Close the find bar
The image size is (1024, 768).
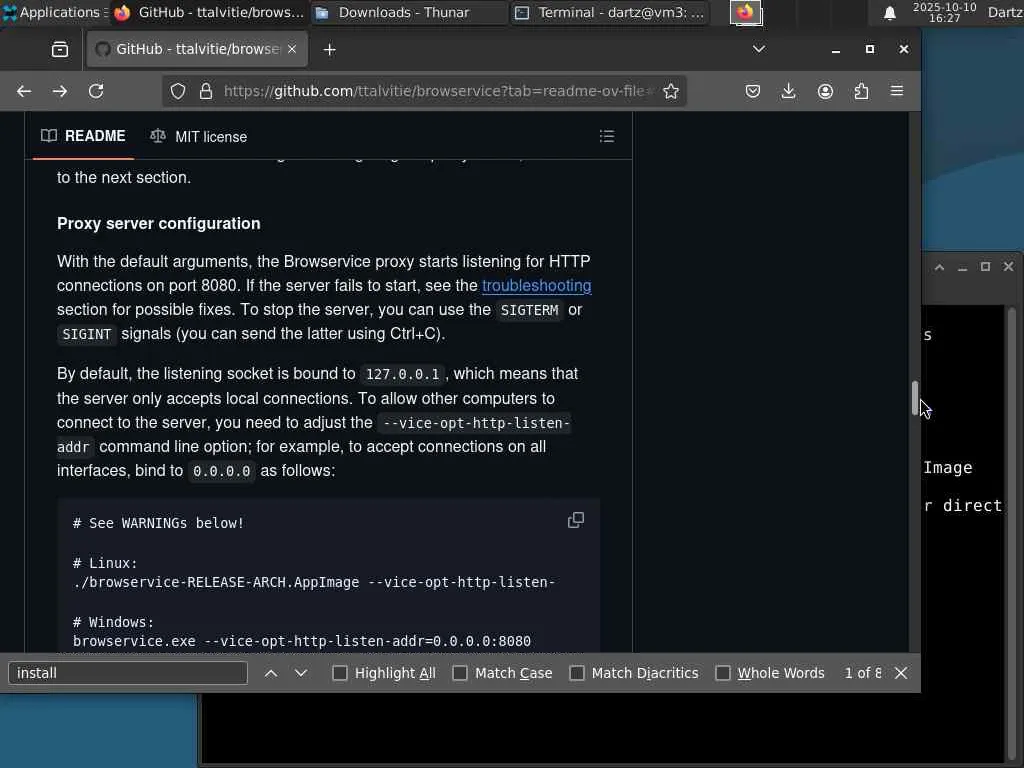[901, 673]
